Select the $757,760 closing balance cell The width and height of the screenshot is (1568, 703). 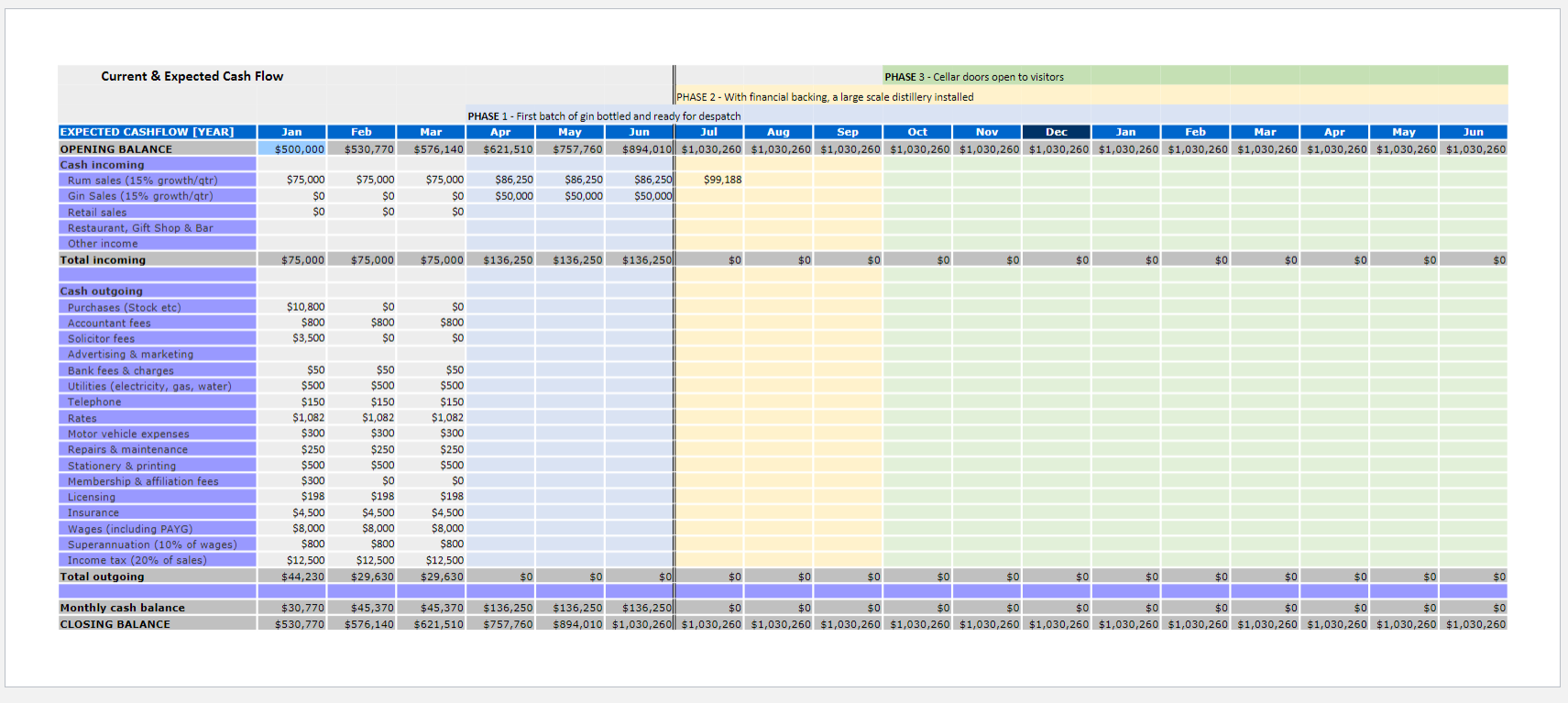[508, 624]
